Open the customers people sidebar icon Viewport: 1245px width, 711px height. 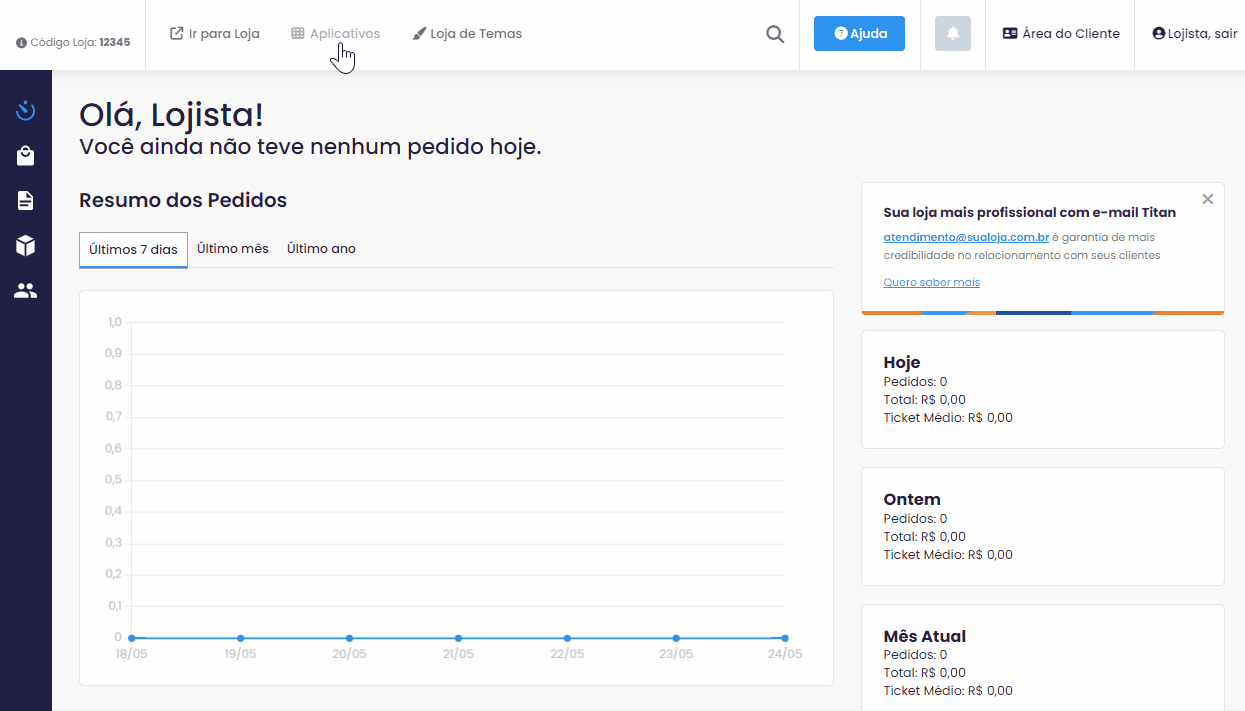(x=26, y=291)
